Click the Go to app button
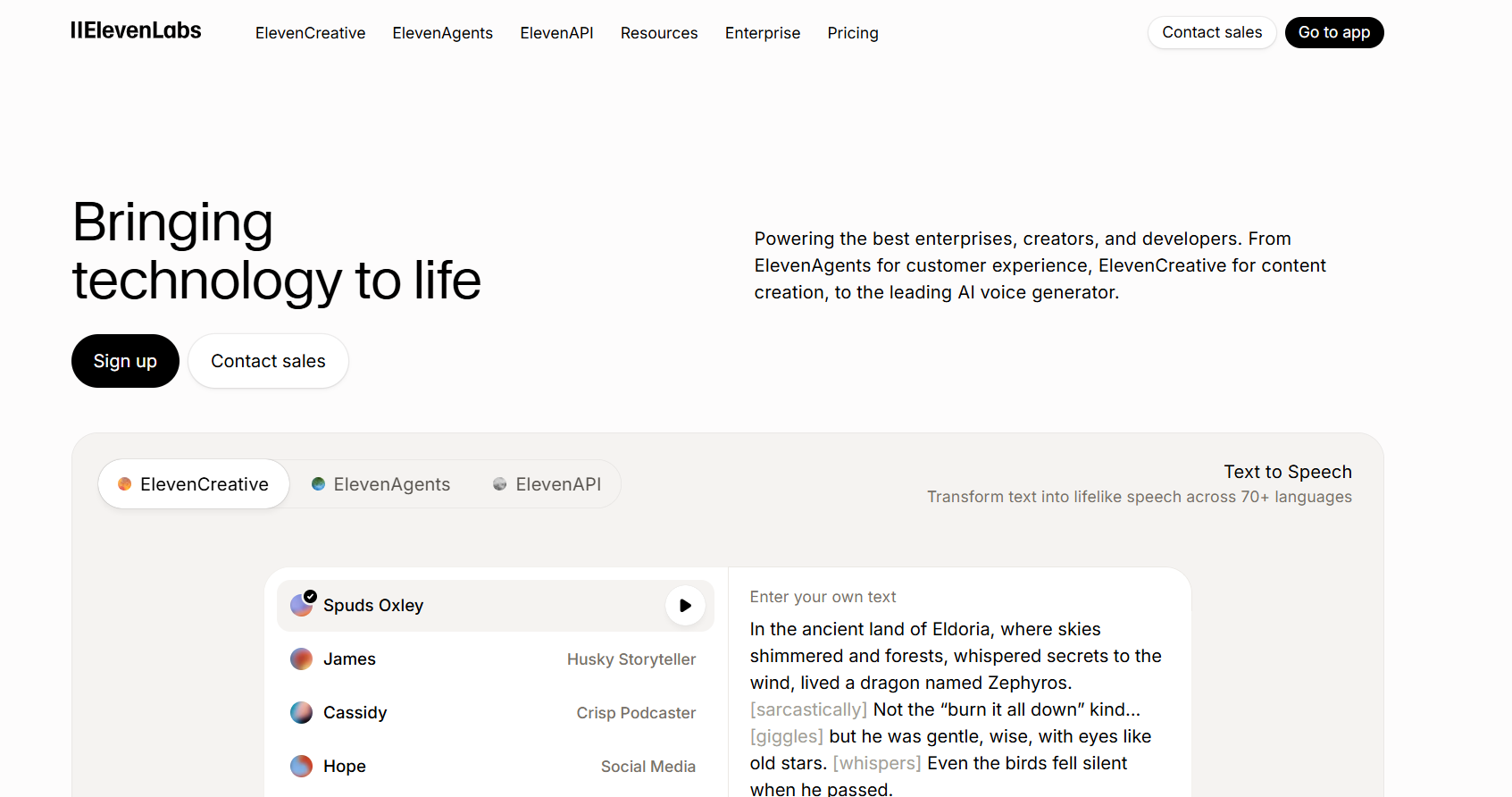This screenshot has height=797, width=1512. pyautogui.click(x=1333, y=33)
